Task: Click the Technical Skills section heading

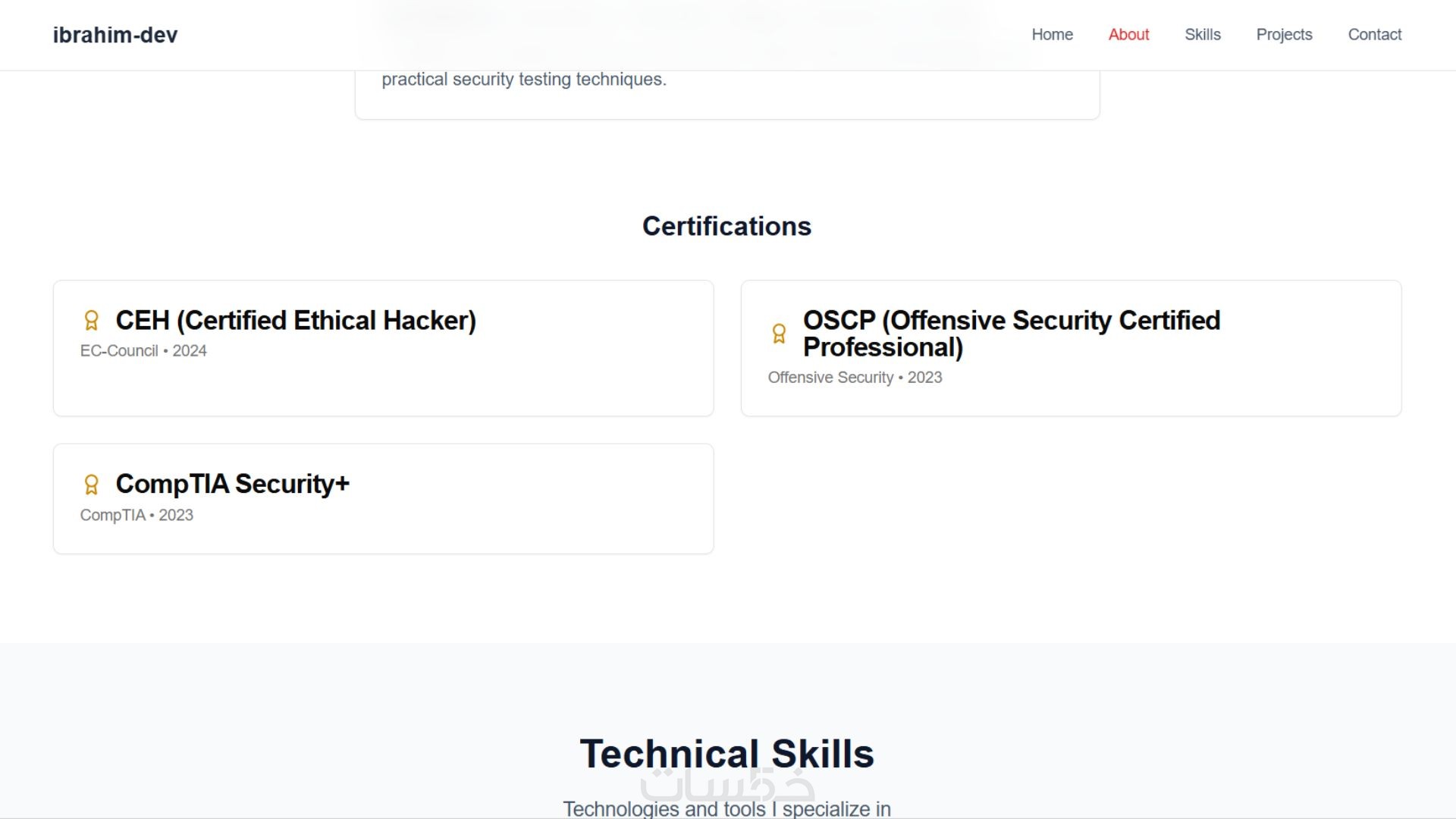Action: coord(726,753)
